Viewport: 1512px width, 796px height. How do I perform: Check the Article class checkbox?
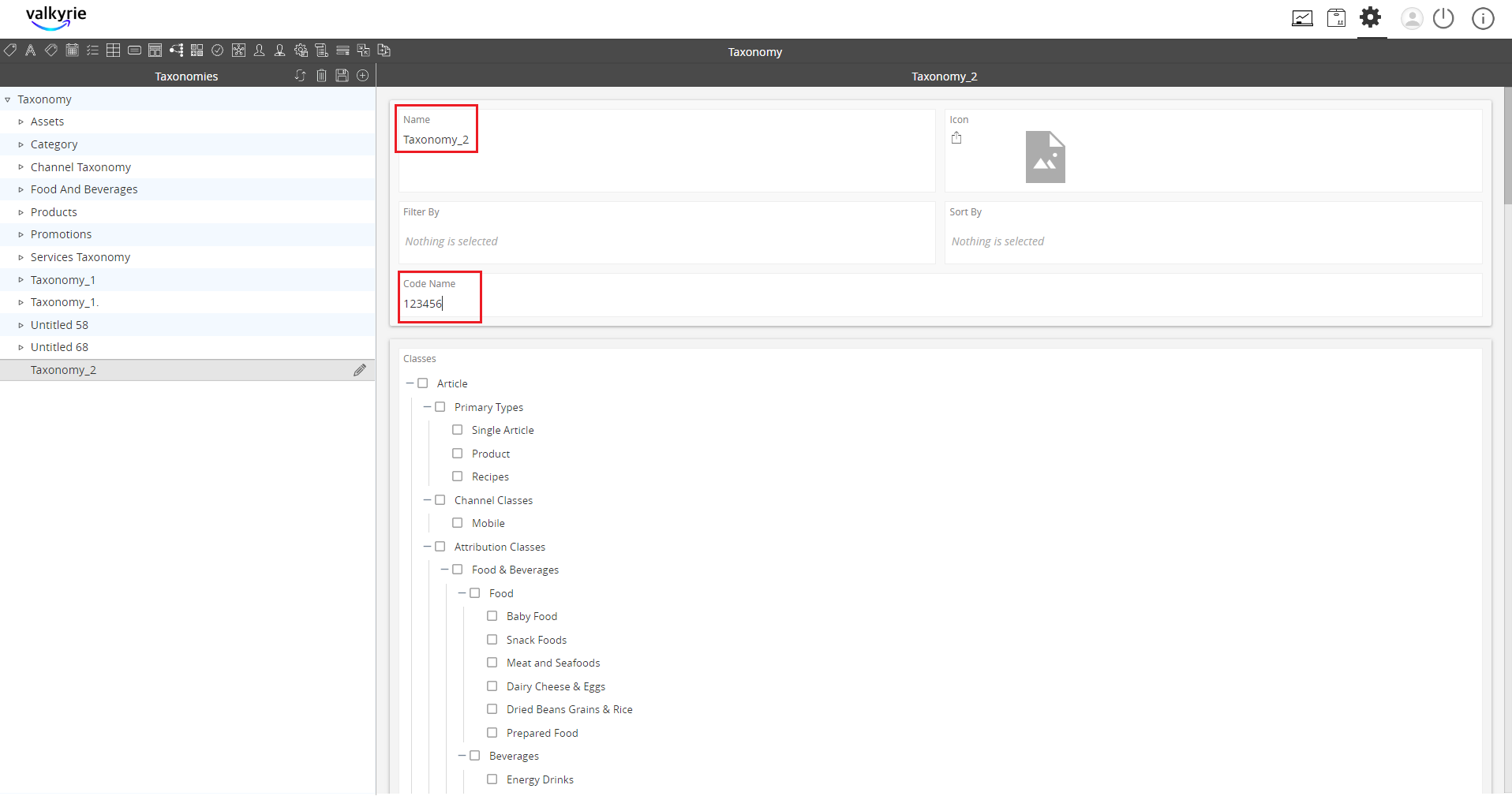pyautogui.click(x=423, y=383)
